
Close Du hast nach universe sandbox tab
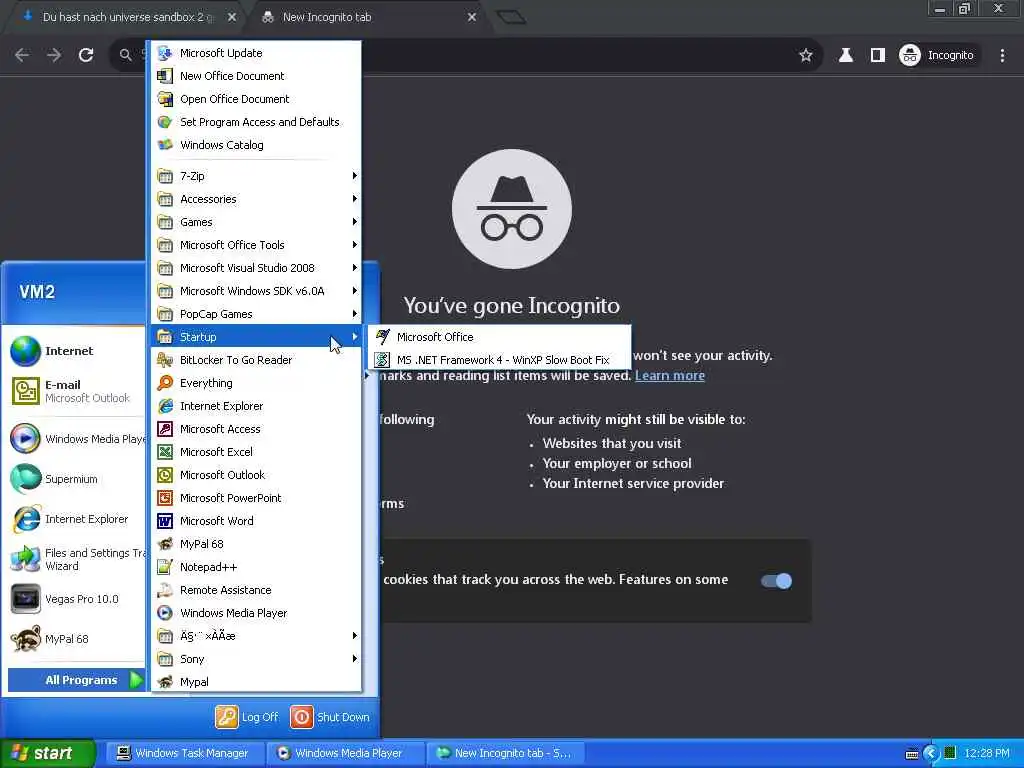232,18
